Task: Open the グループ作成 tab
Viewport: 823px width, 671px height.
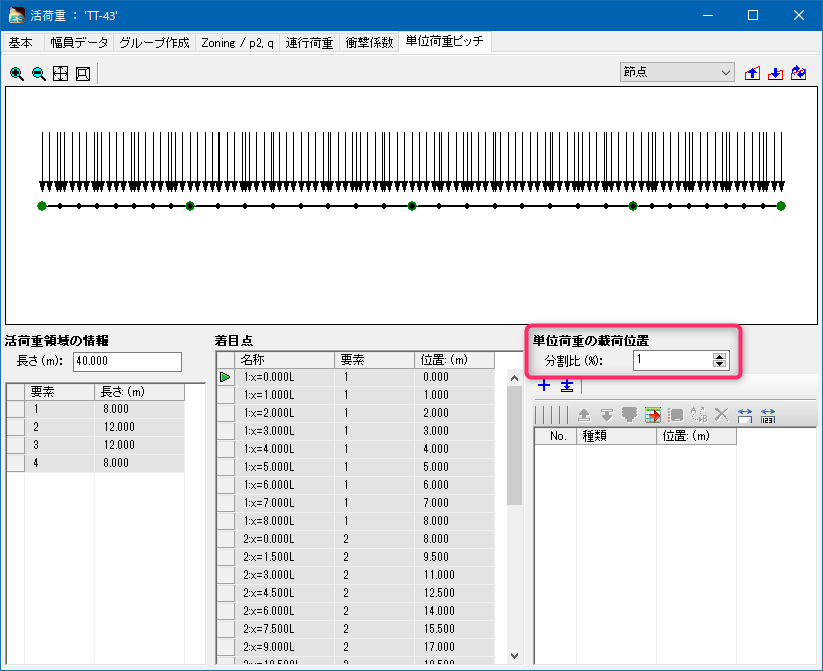Action: [154, 43]
